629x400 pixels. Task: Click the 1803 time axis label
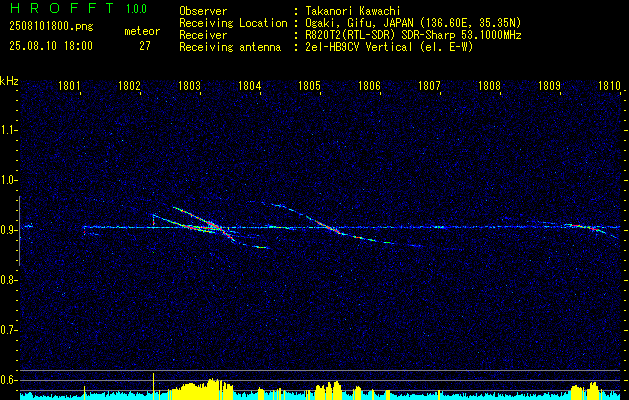pyautogui.click(x=189, y=85)
